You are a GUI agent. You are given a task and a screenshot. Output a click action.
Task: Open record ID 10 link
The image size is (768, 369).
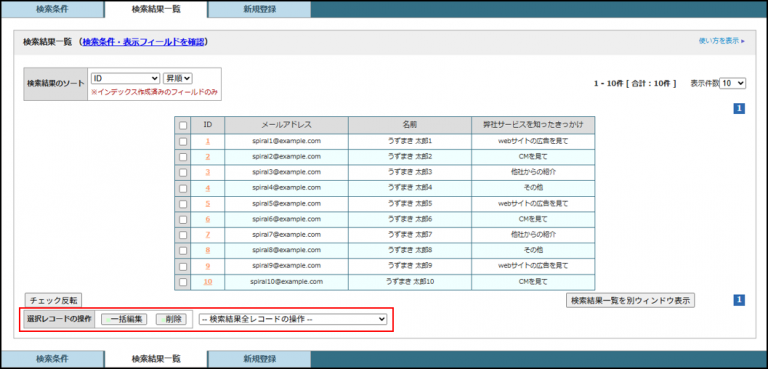coord(208,282)
